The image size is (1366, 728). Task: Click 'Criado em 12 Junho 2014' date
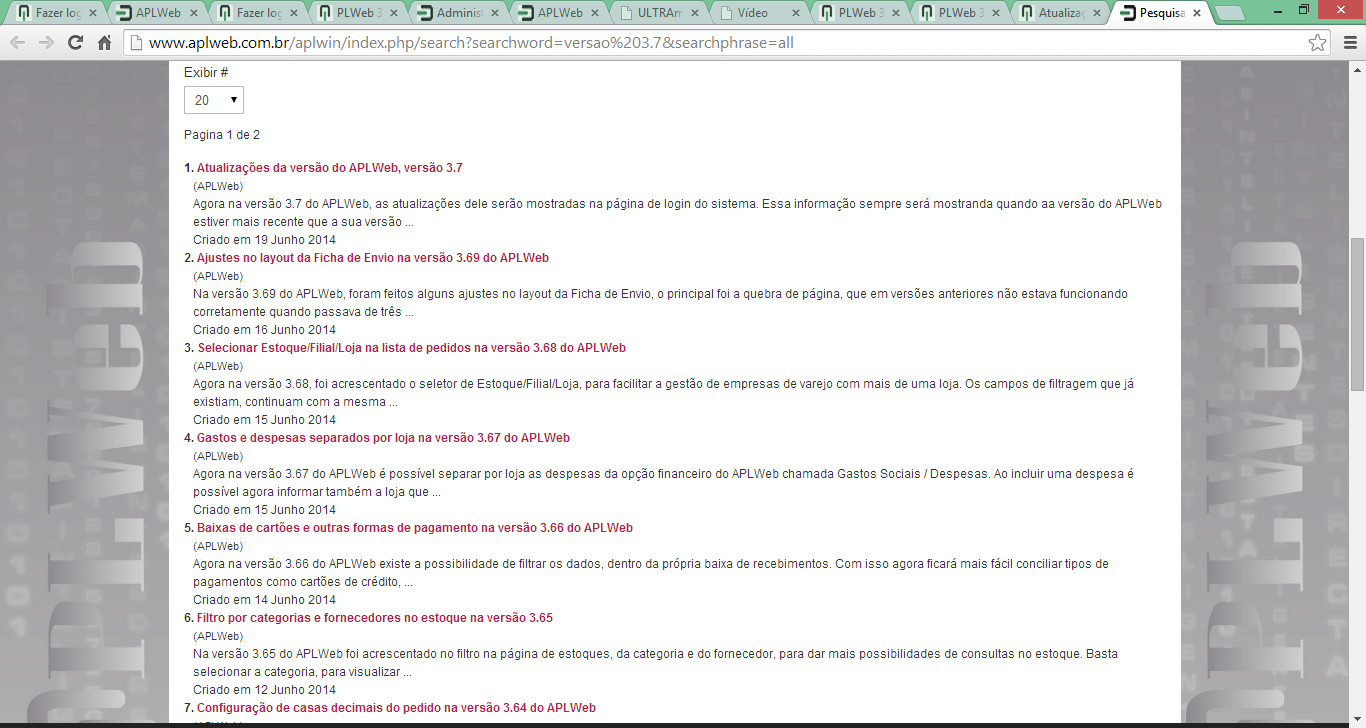click(264, 690)
